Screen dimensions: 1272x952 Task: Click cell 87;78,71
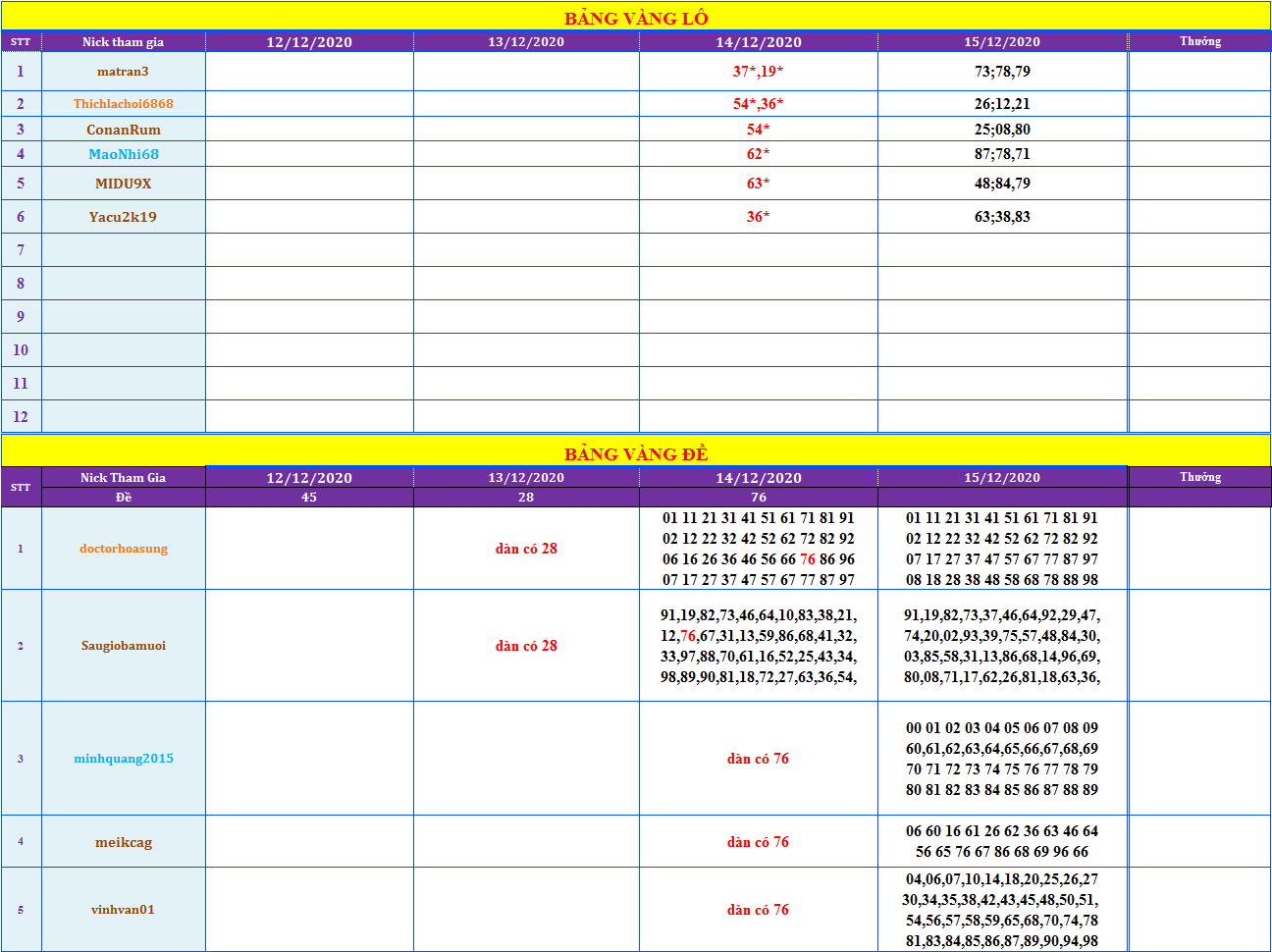tap(1002, 154)
